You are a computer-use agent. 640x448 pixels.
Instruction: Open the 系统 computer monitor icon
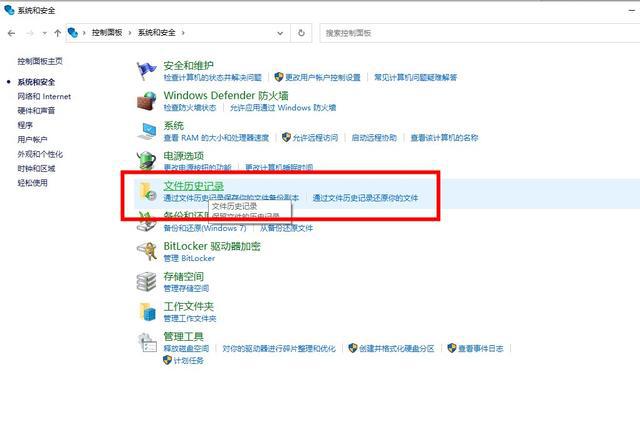[x=146, y=131]
